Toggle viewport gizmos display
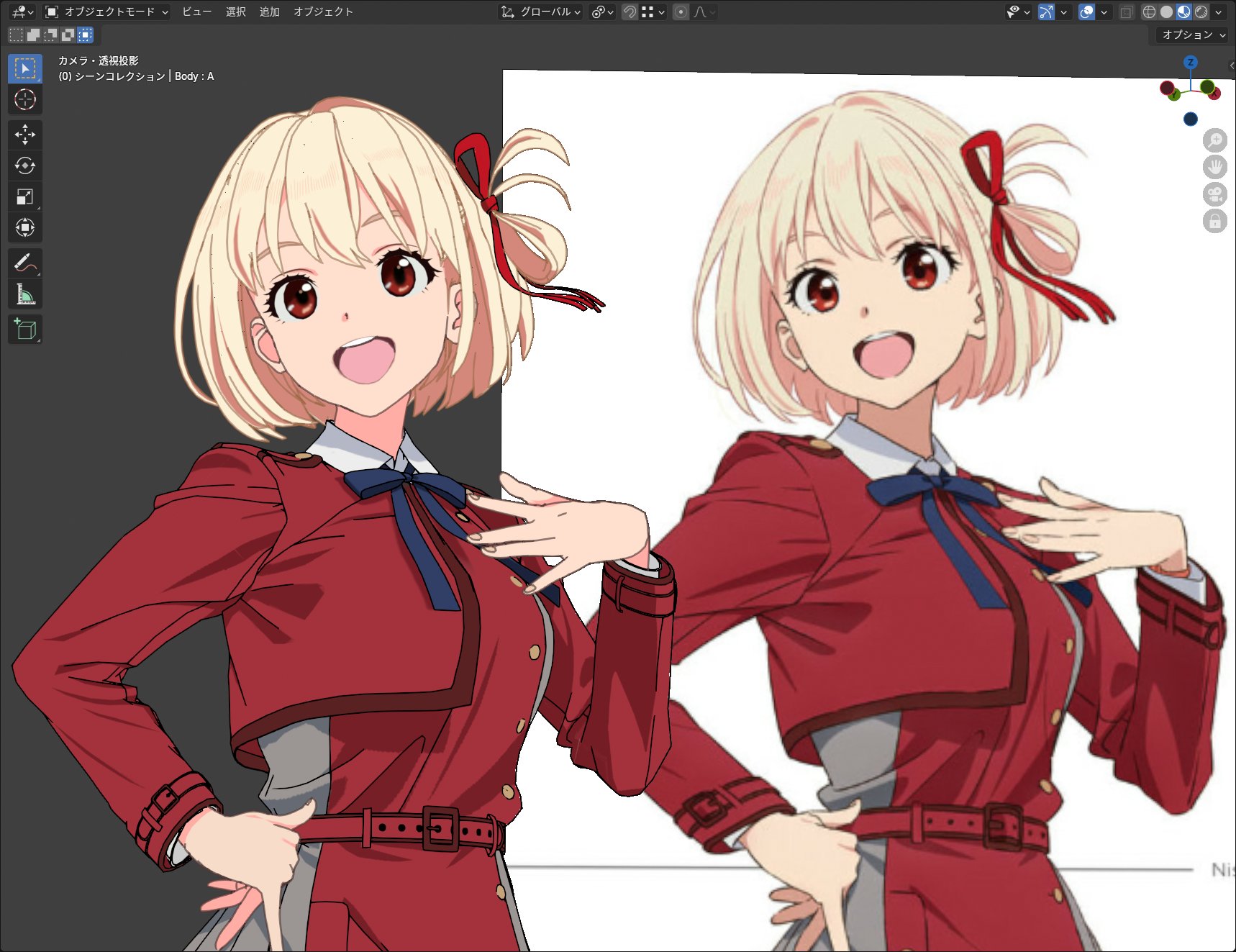This screenshot has height=952, width=1236. pyautogui.click(x=1046, y=12)
